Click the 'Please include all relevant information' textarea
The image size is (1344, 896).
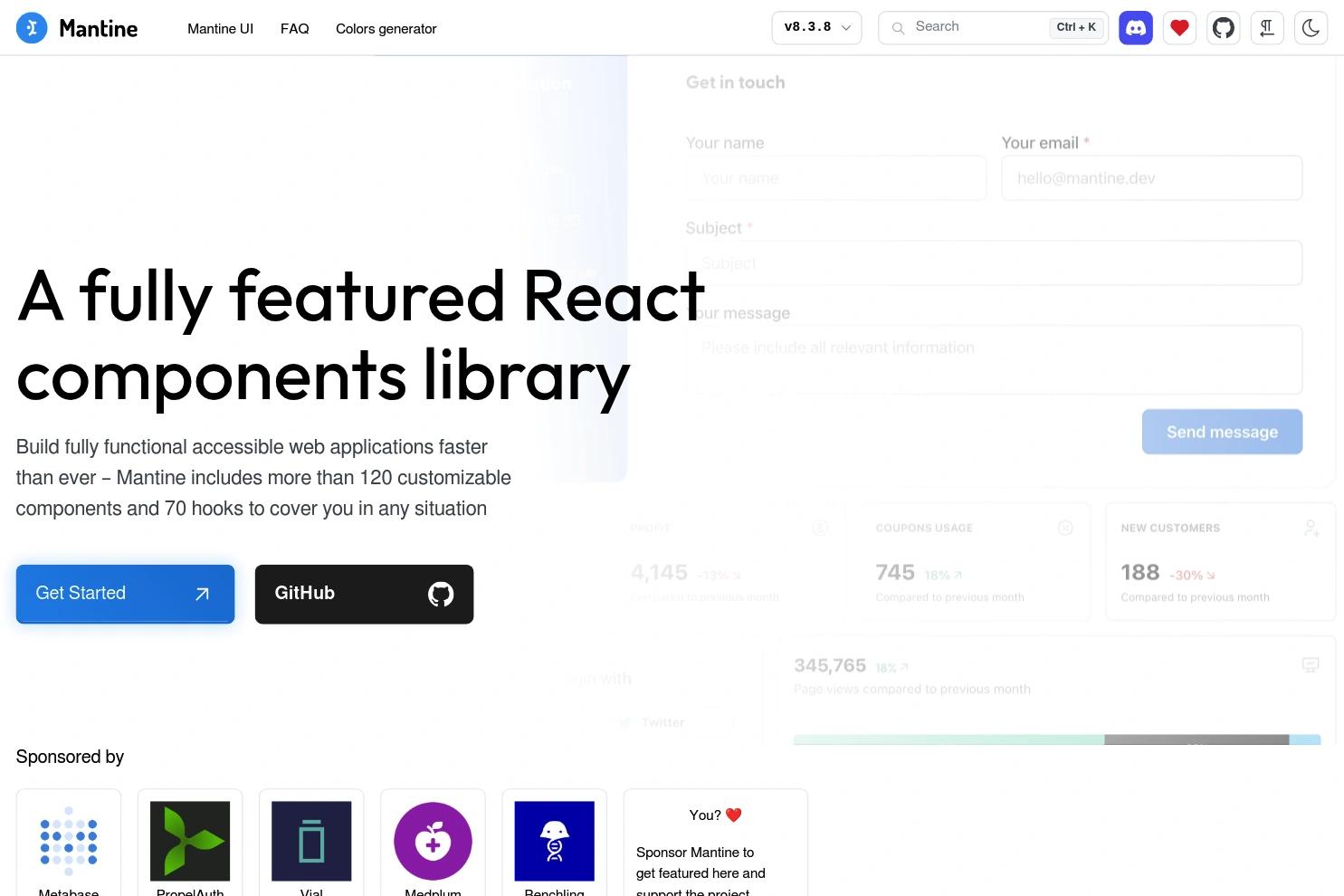994,359
